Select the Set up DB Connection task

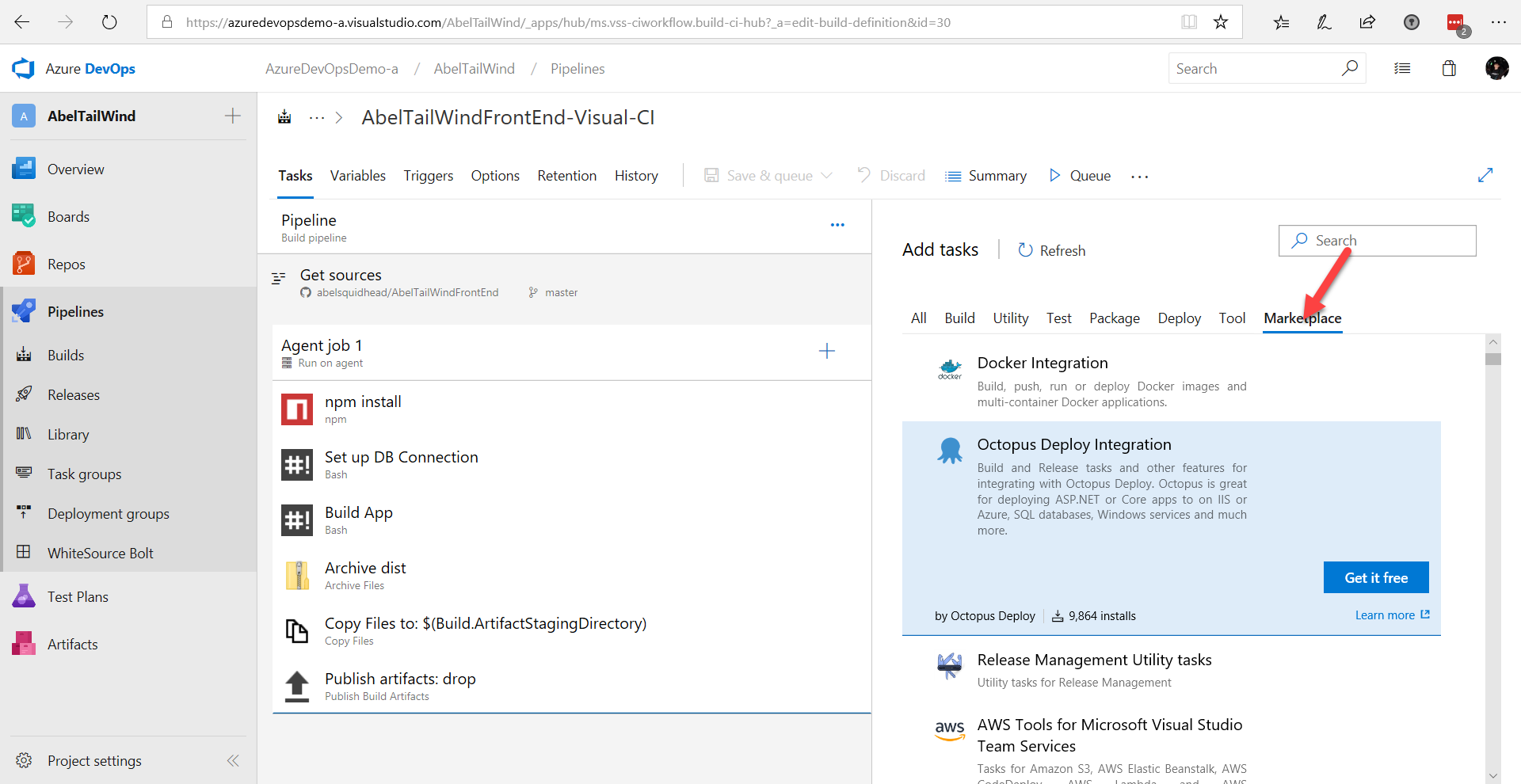click(572, 465)
